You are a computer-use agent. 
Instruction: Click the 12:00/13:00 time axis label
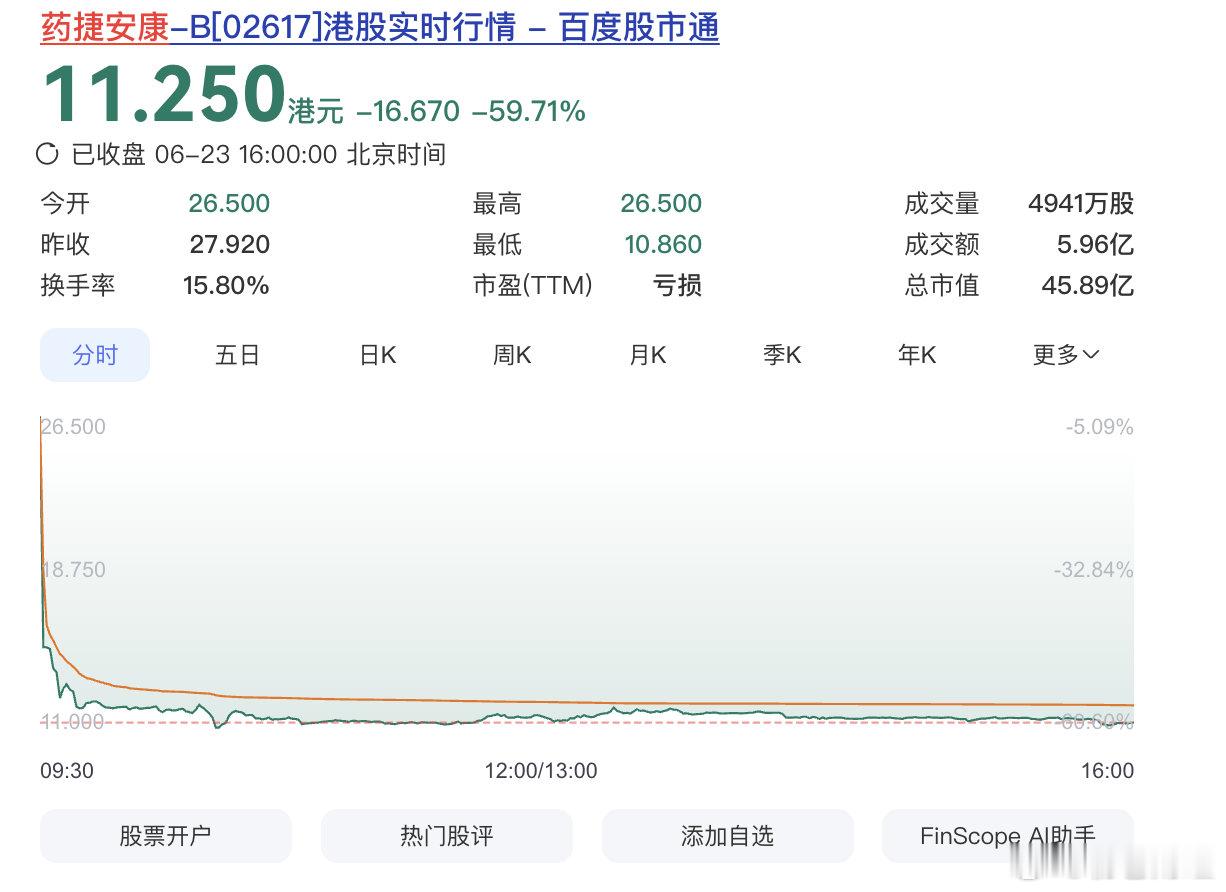point(541,771)
